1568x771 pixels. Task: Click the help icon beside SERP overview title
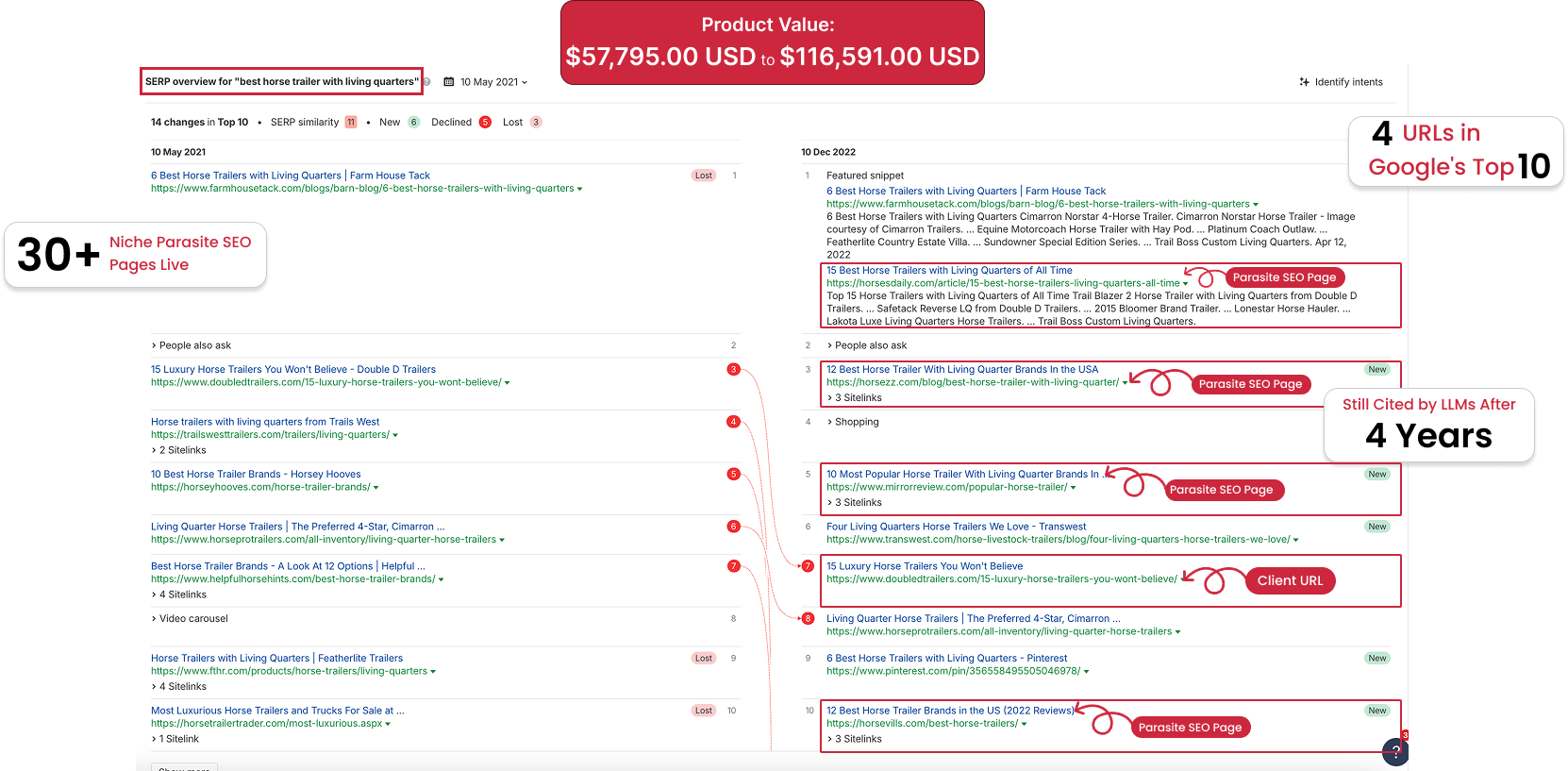[x=427, y=82]
